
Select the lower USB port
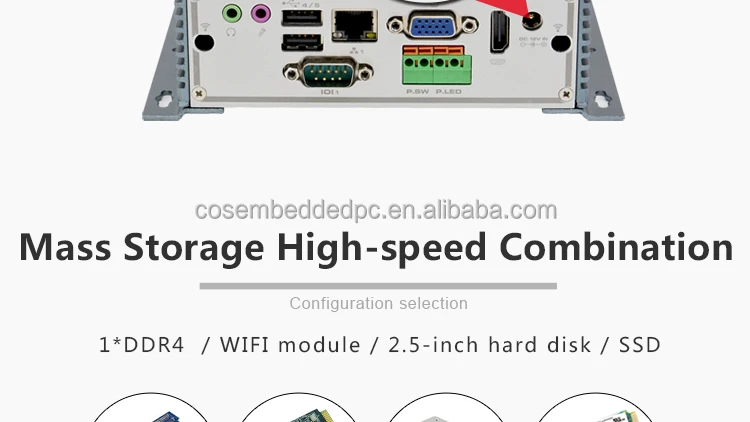click(302, 43)
